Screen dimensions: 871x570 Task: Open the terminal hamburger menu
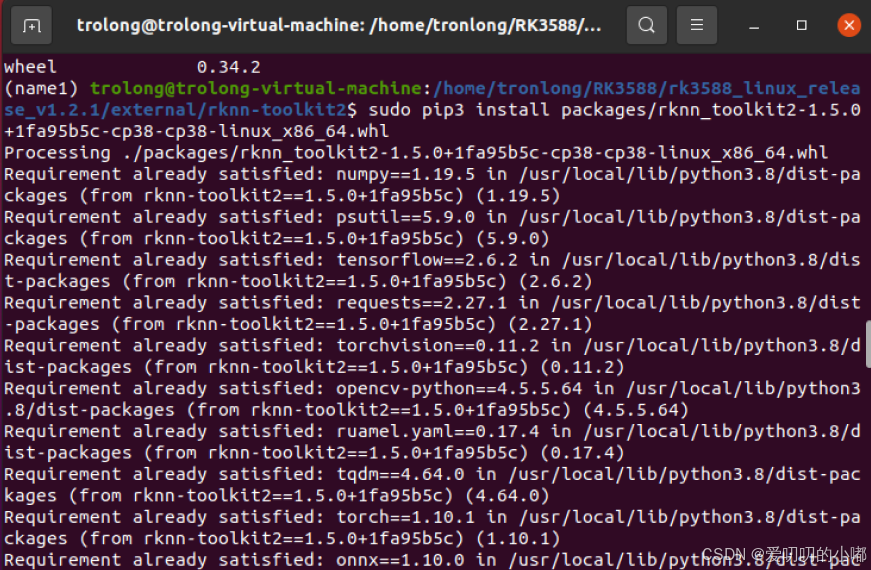coord(697,26)
